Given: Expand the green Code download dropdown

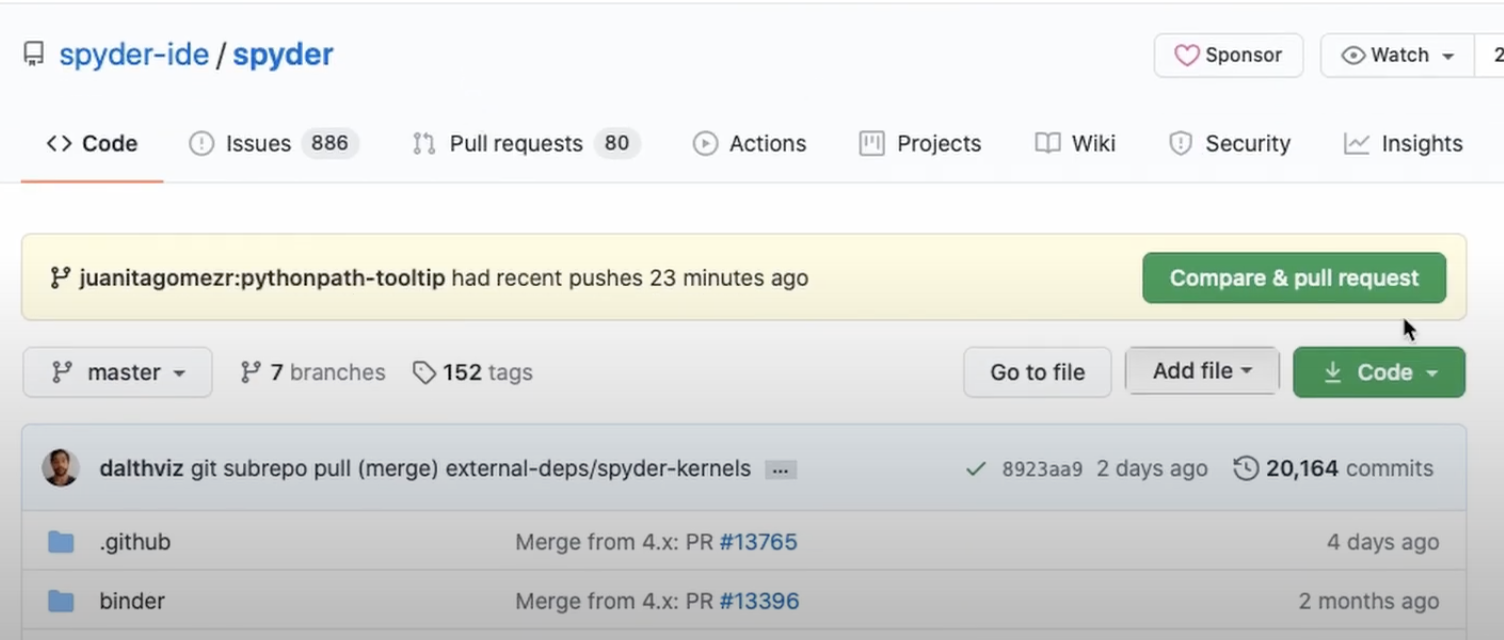Looking at the screenshot, I should click(x=1379, y=373).
